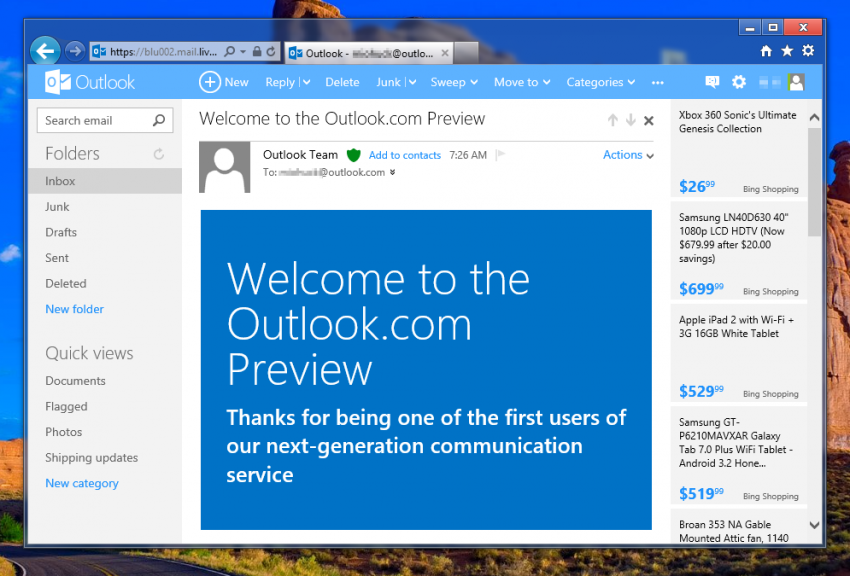Click the New folder link
This screenshot has height=576, width=850.
74,309
